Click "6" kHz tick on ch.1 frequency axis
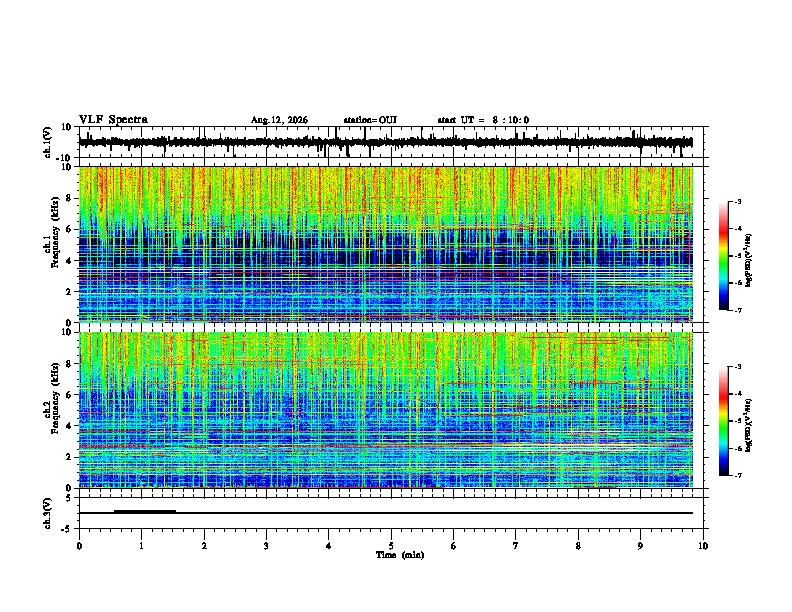This screenshot has height=612, width=792. tap(70, 229)
